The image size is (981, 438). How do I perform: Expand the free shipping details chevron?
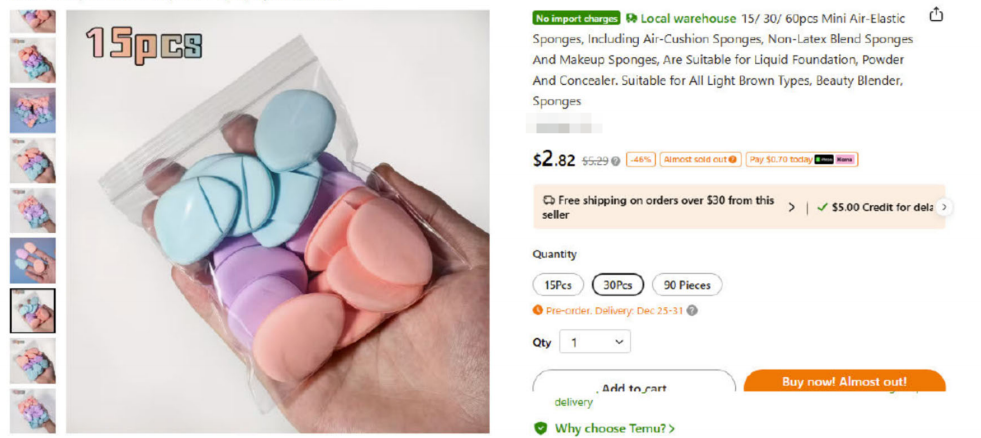pos(791,207)
